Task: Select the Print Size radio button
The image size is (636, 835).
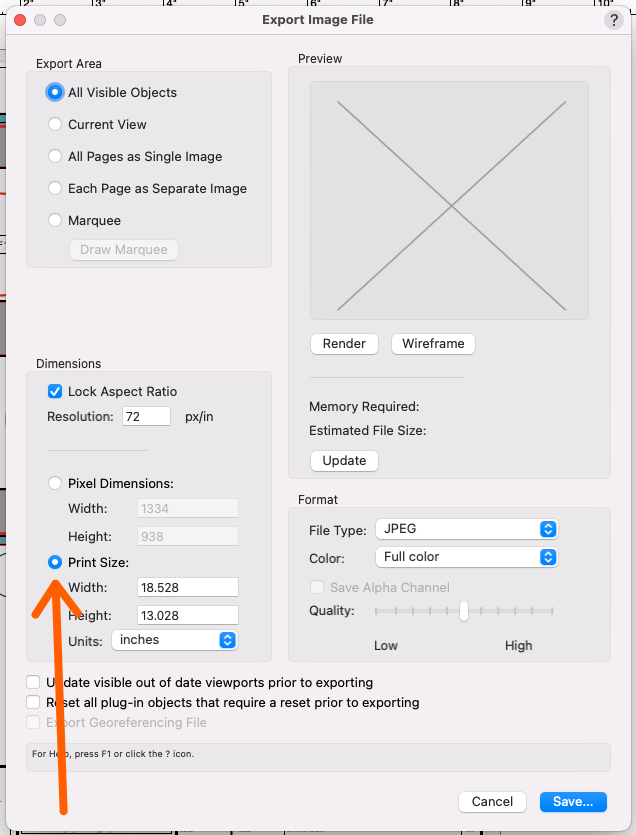Action: click(x=55, y=562)
